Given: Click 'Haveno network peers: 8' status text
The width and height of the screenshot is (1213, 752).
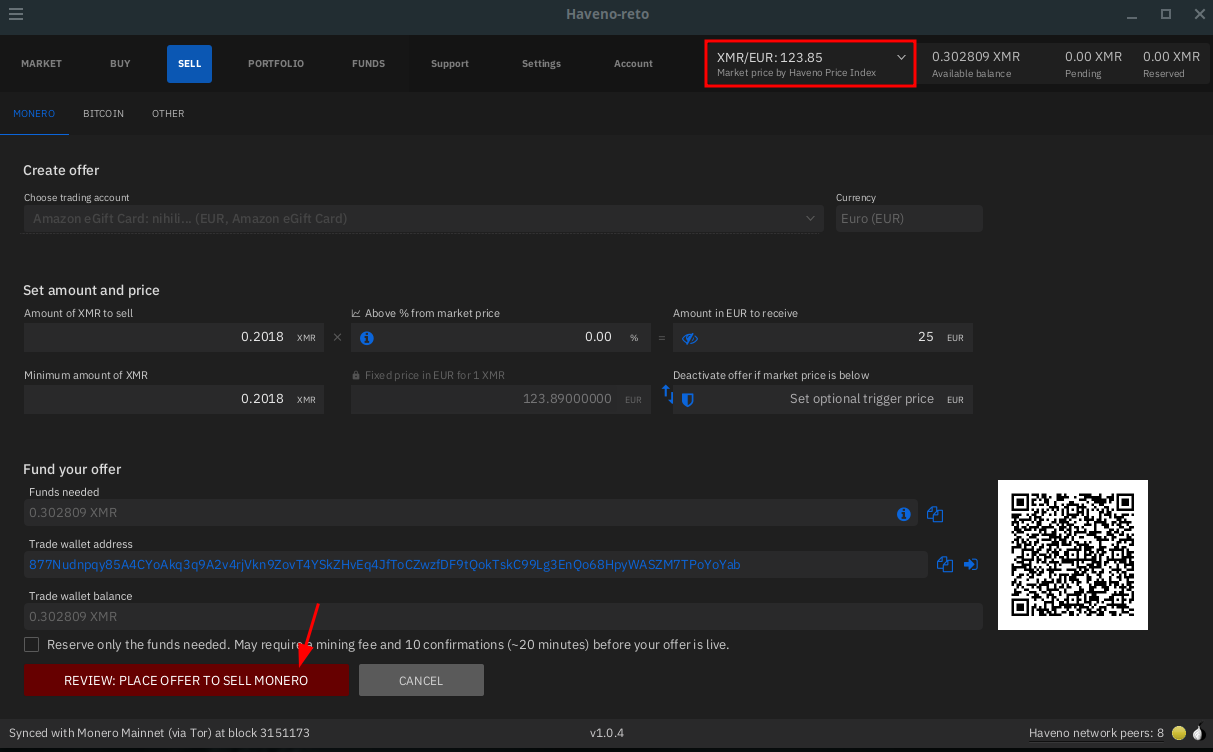Looking at the screenshot, I should pos(1096,733).
